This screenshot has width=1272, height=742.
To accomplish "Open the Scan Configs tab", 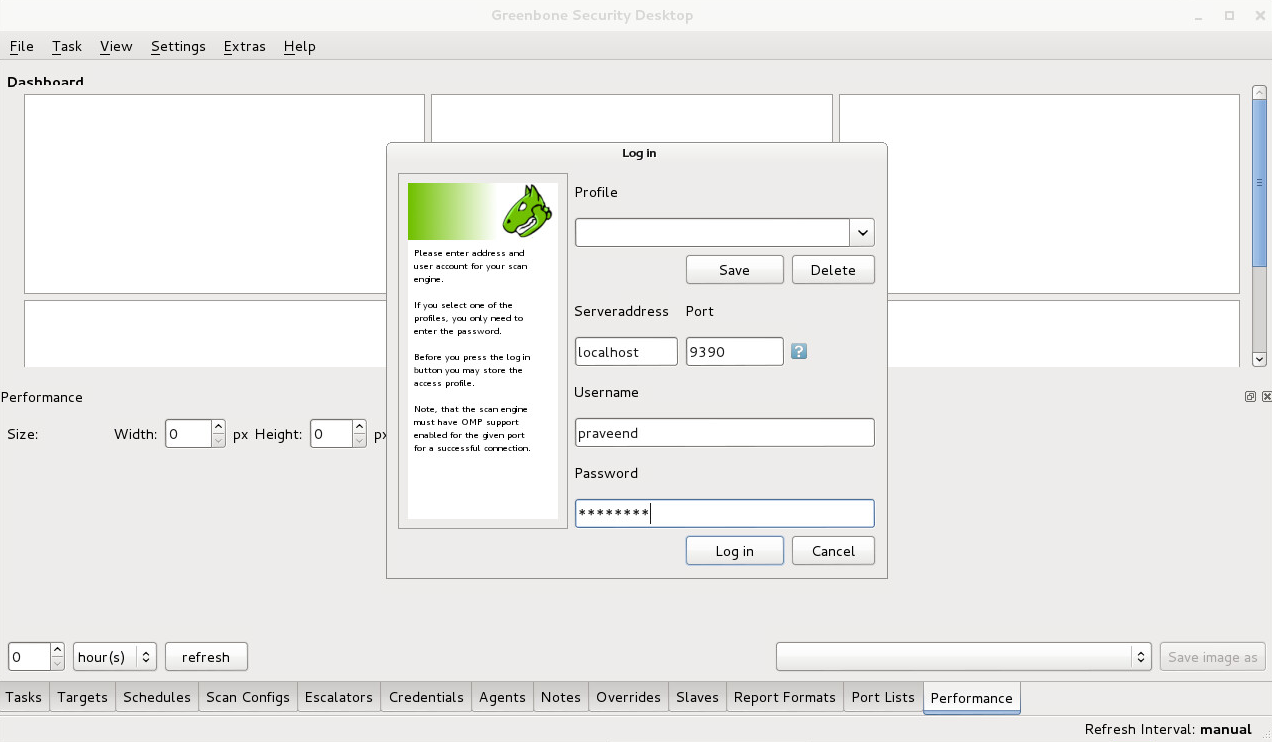I will pos(247,697).
